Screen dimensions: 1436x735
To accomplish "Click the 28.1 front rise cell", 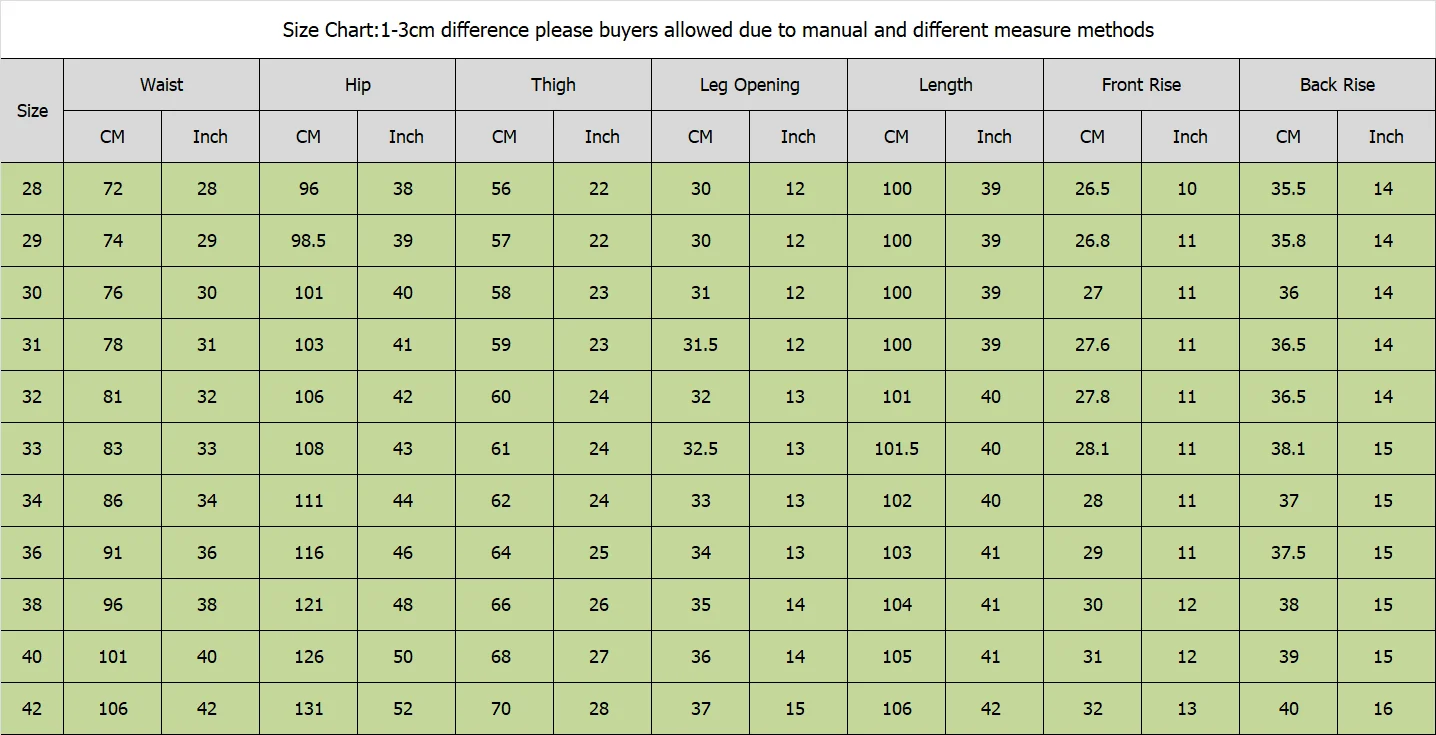I will (1092, 449).
